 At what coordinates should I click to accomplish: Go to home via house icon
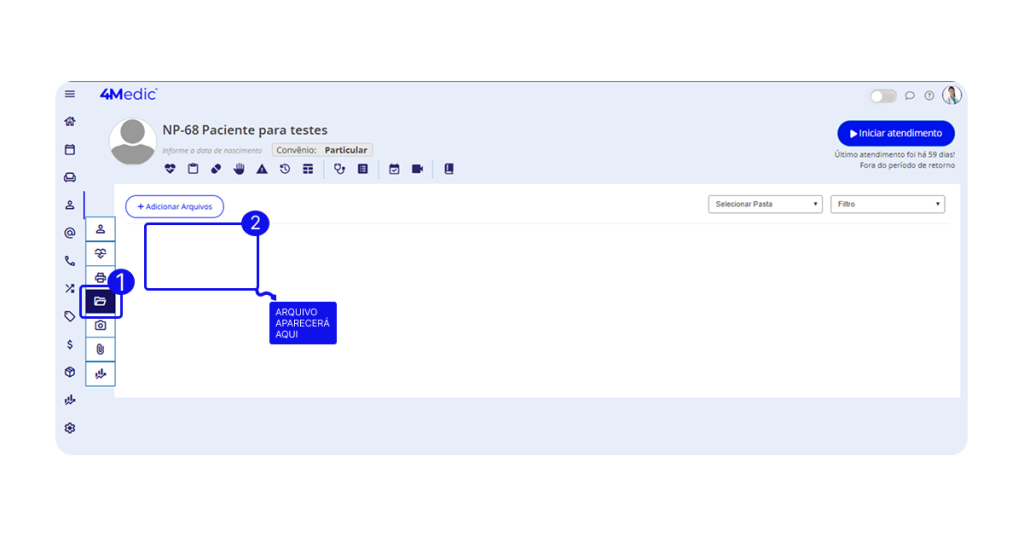(x=70, y=122)
